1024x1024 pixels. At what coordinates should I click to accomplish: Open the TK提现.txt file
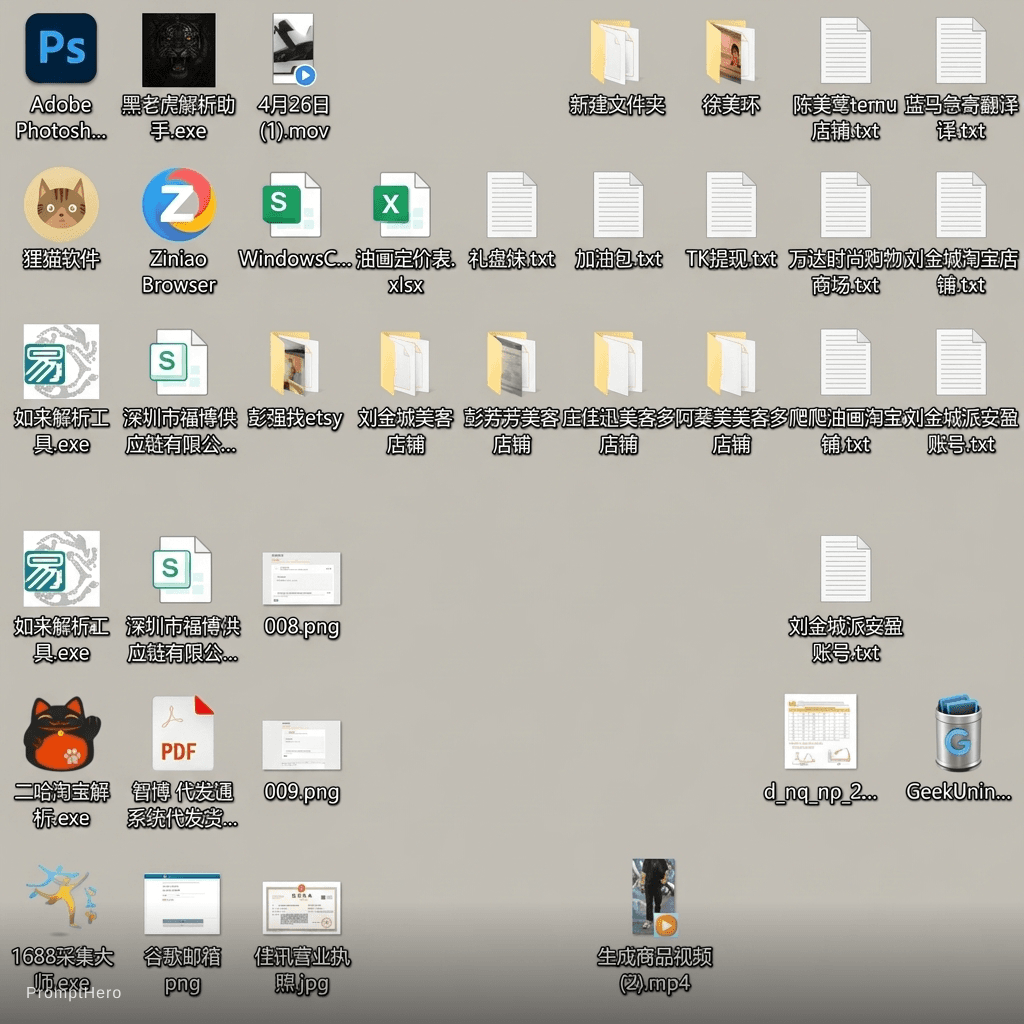(731, 205)
